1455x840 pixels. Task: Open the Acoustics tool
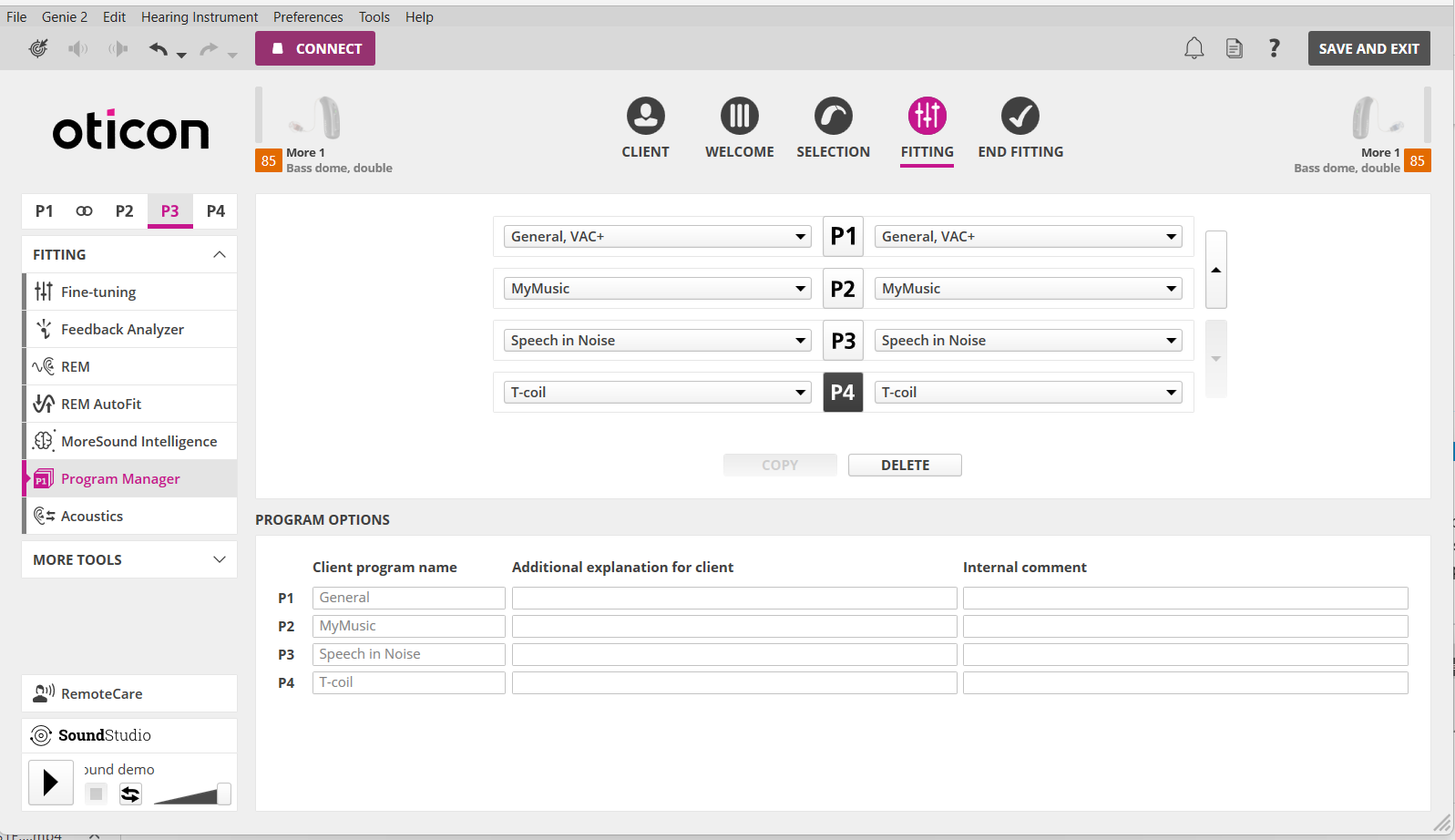click(129, 516)
